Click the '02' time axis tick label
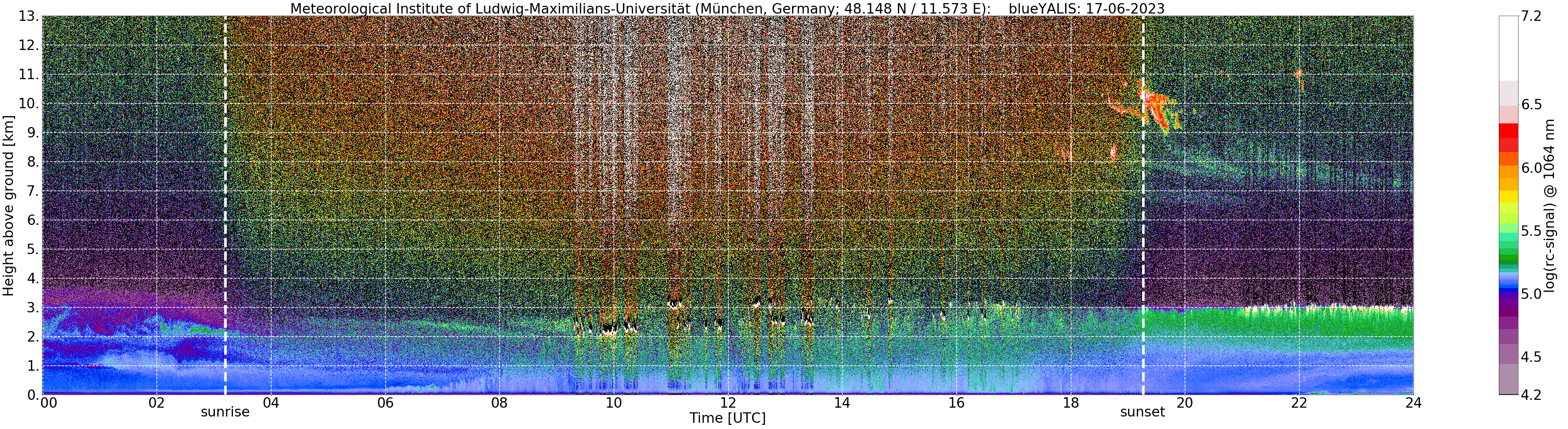Viewport: 1568px width, 429px height. pyautogui.click(x=157, y=403)
